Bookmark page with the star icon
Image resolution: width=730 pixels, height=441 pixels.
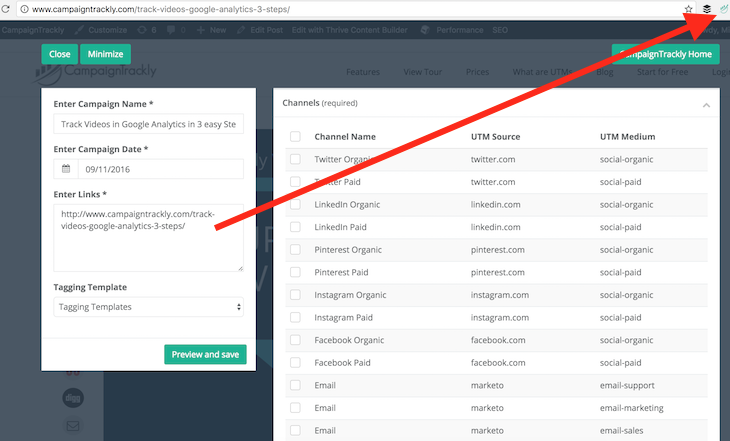(x=688, y=9)
